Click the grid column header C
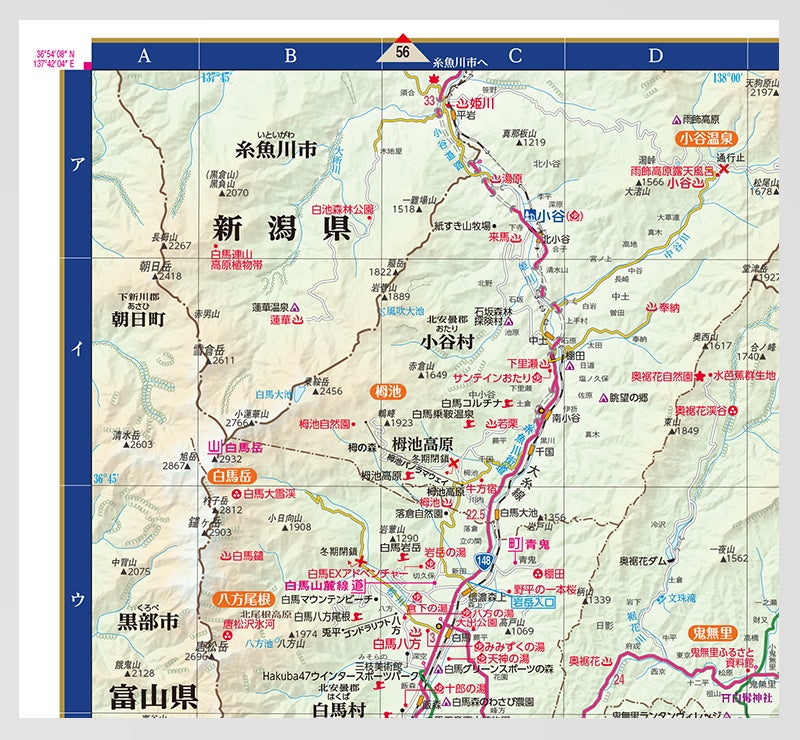Viewport: 800px width, 740px height. (515, 56)
